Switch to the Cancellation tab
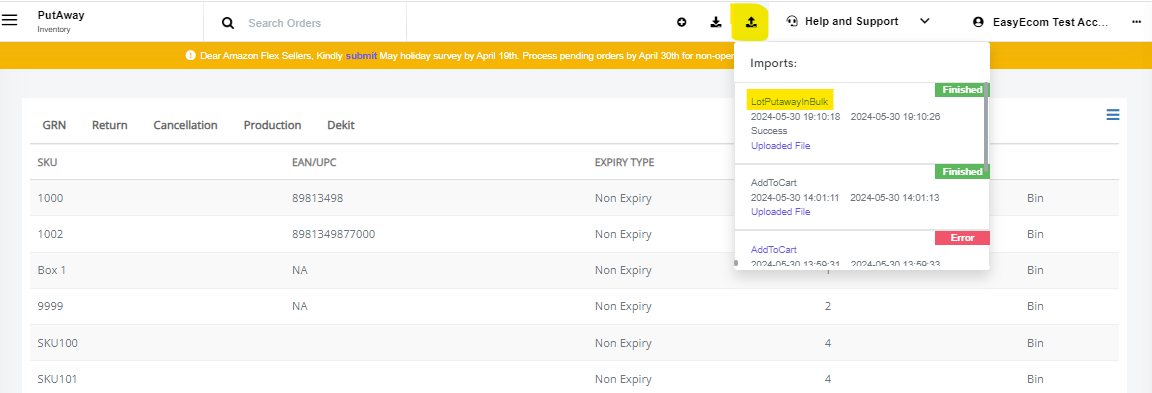 click(x=185, y=125)
